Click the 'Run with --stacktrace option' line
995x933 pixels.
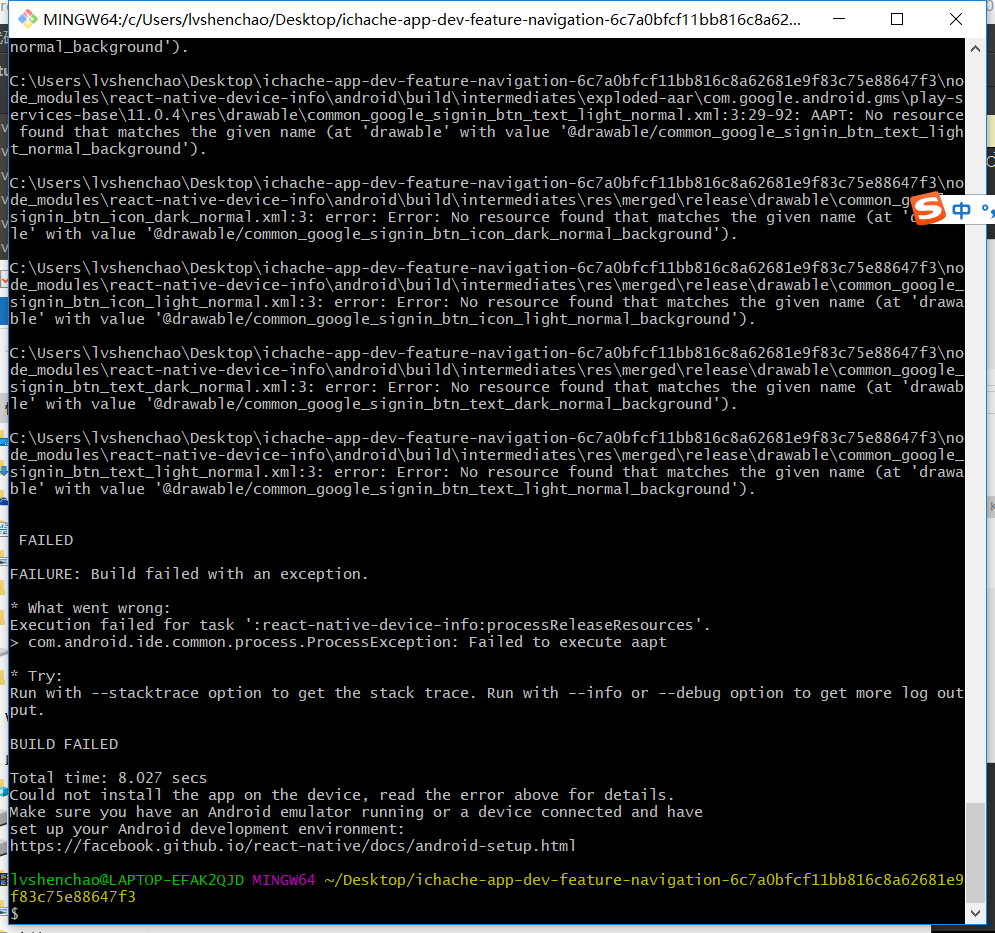[487, 701]
